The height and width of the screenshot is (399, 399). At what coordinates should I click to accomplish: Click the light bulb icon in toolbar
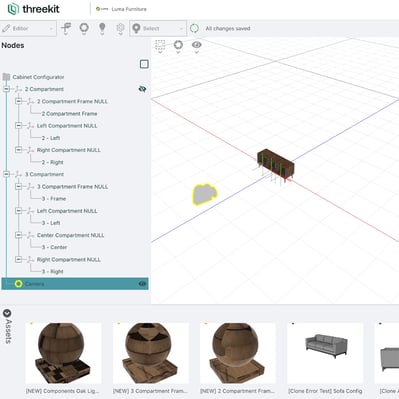pos(102,28)
